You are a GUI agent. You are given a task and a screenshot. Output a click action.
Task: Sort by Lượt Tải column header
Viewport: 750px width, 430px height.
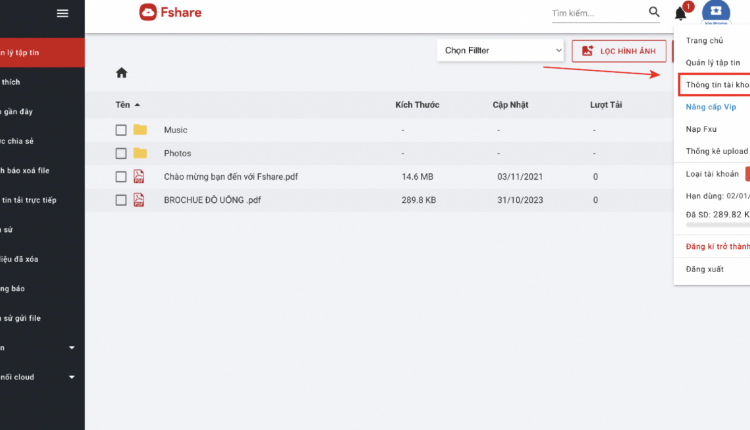click(x=606, y=105)
